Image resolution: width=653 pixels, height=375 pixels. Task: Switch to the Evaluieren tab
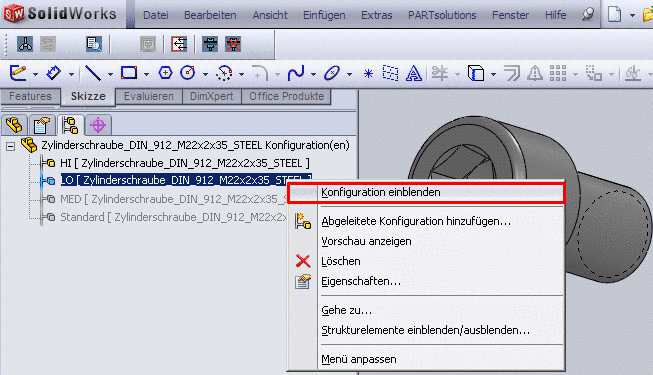point(149,96)
